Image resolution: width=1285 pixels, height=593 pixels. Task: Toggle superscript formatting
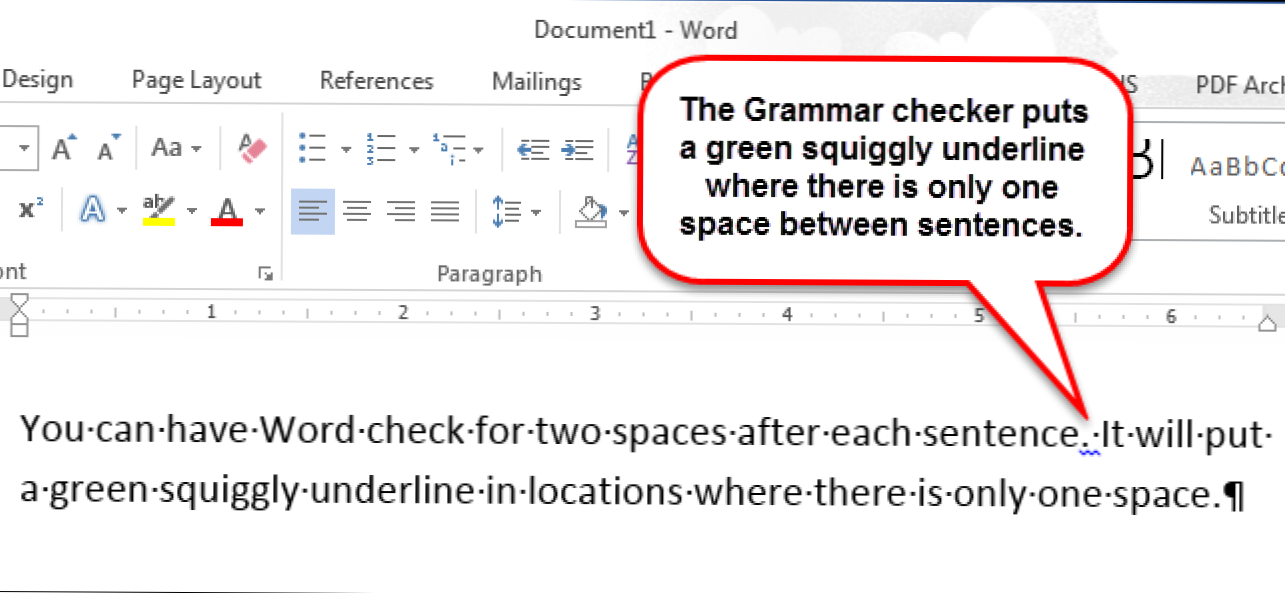tap(31, 211)
